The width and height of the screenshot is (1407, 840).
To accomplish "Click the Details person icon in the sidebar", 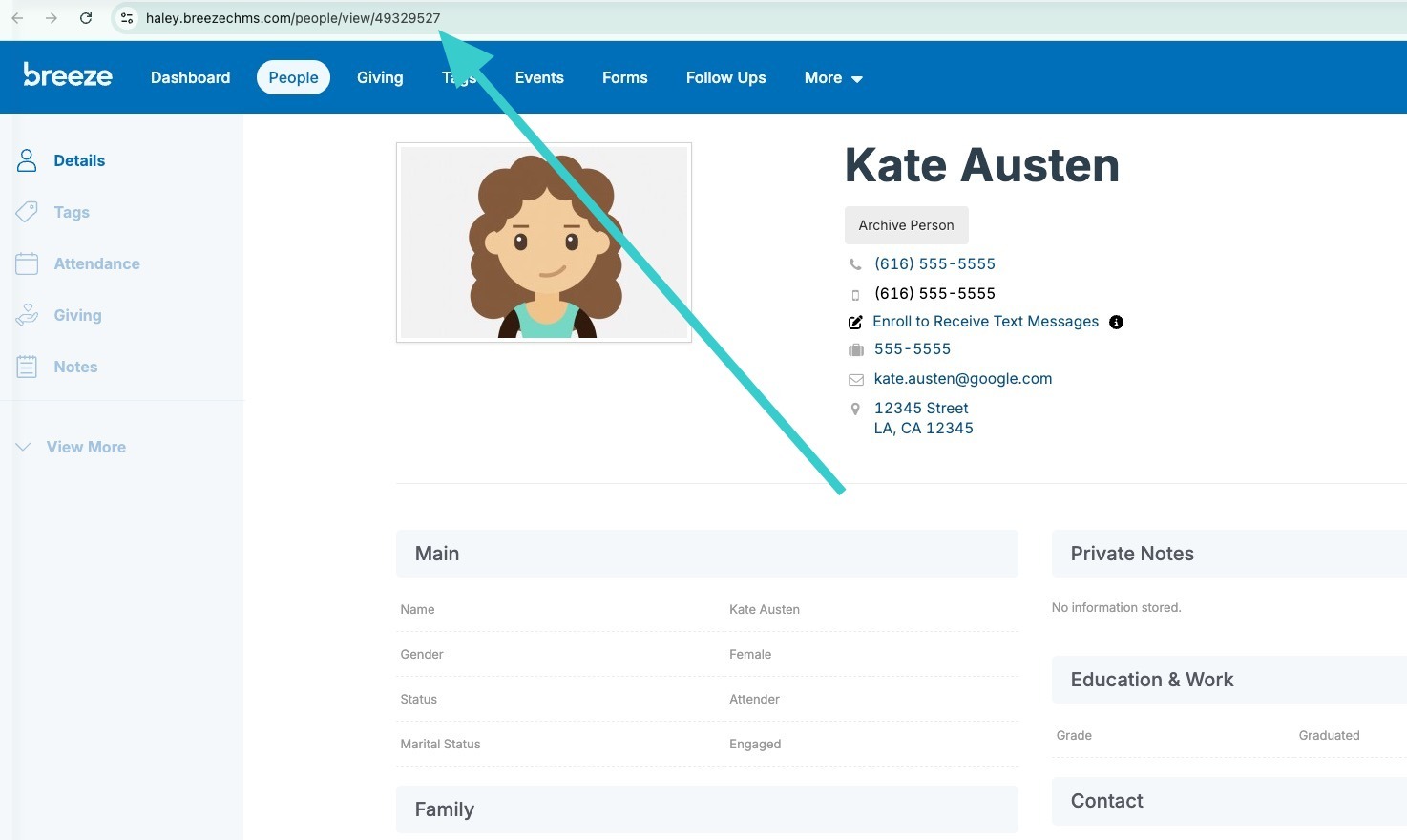I will pos(27,160).
